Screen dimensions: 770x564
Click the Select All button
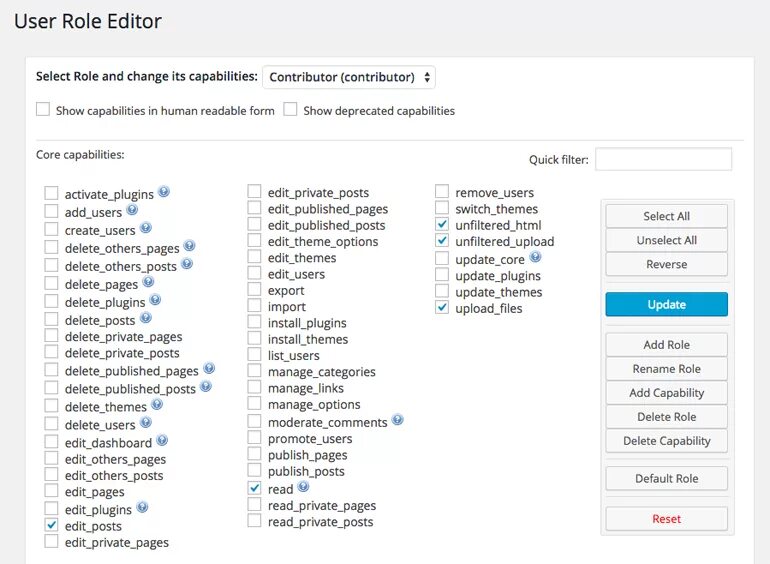(666, 216)
